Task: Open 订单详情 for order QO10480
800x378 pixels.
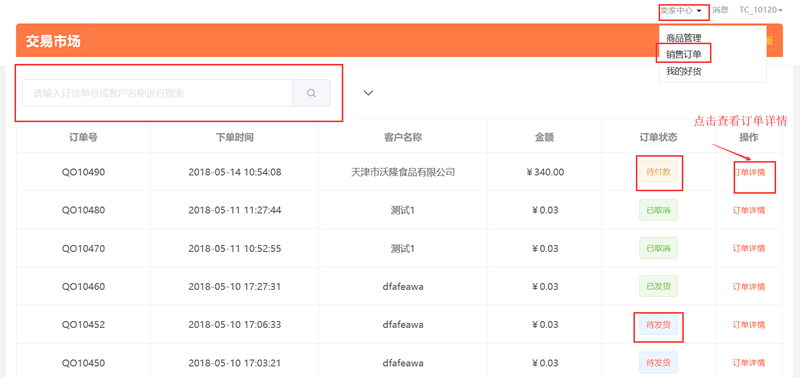Action: [749, 210]
